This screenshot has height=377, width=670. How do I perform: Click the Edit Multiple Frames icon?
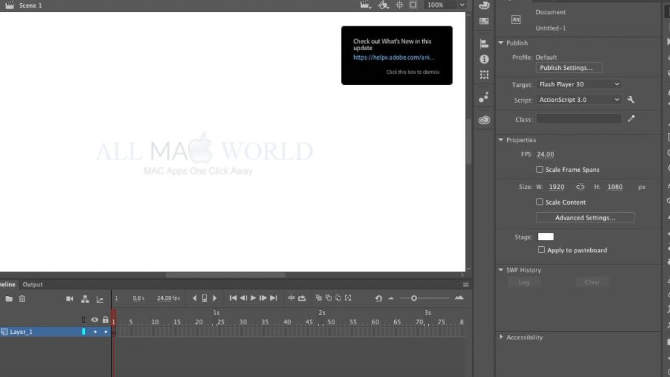[338, 298]
